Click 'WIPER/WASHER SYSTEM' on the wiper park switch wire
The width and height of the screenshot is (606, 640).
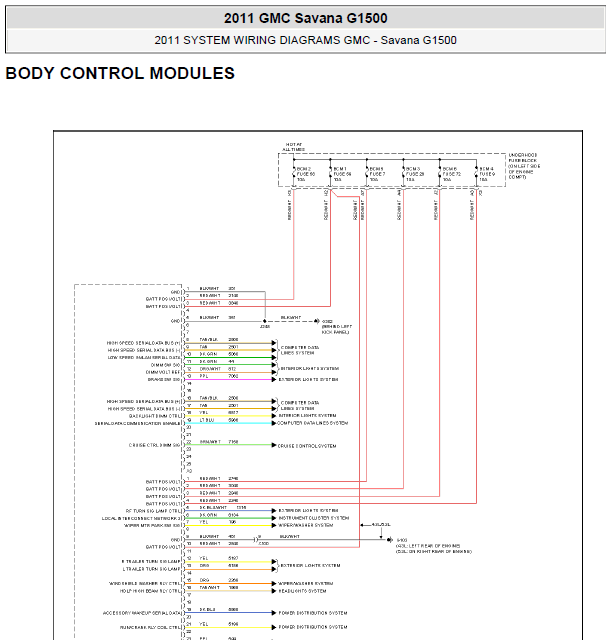pos(306,525)
